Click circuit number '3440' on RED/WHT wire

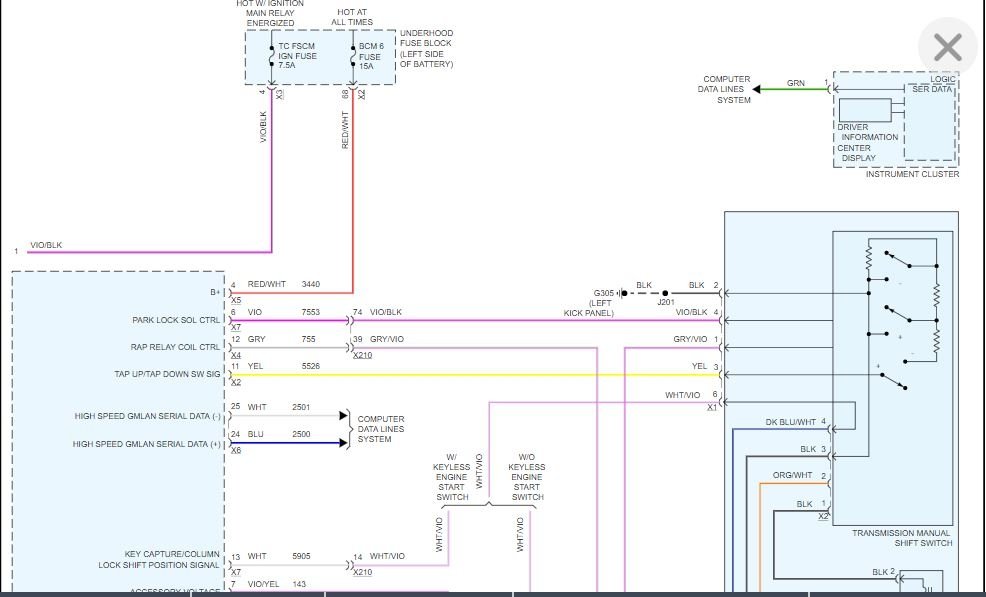(x=311, y=284)
